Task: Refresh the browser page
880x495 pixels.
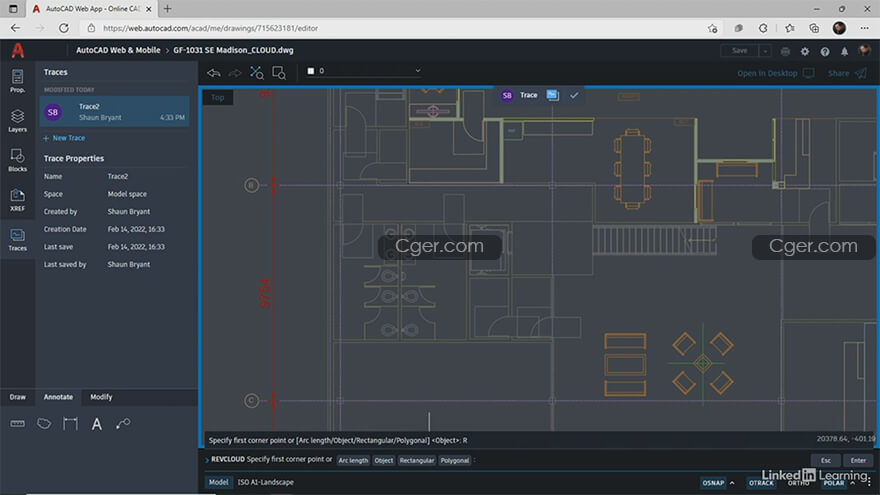Action: click(x=64, y=28)
